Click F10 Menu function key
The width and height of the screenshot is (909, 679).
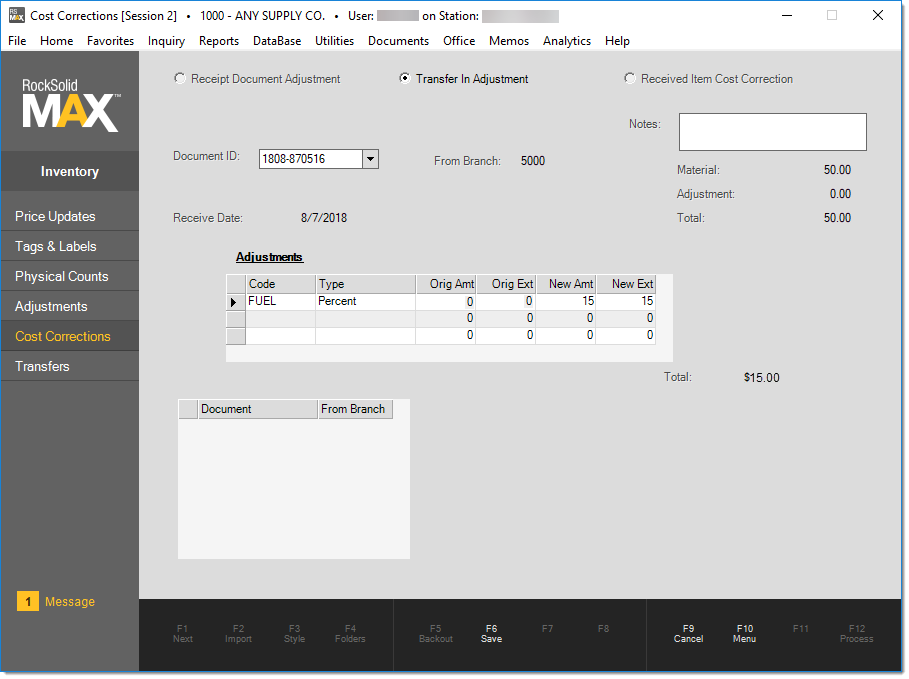pyautogui.click(x=744, y=634)
